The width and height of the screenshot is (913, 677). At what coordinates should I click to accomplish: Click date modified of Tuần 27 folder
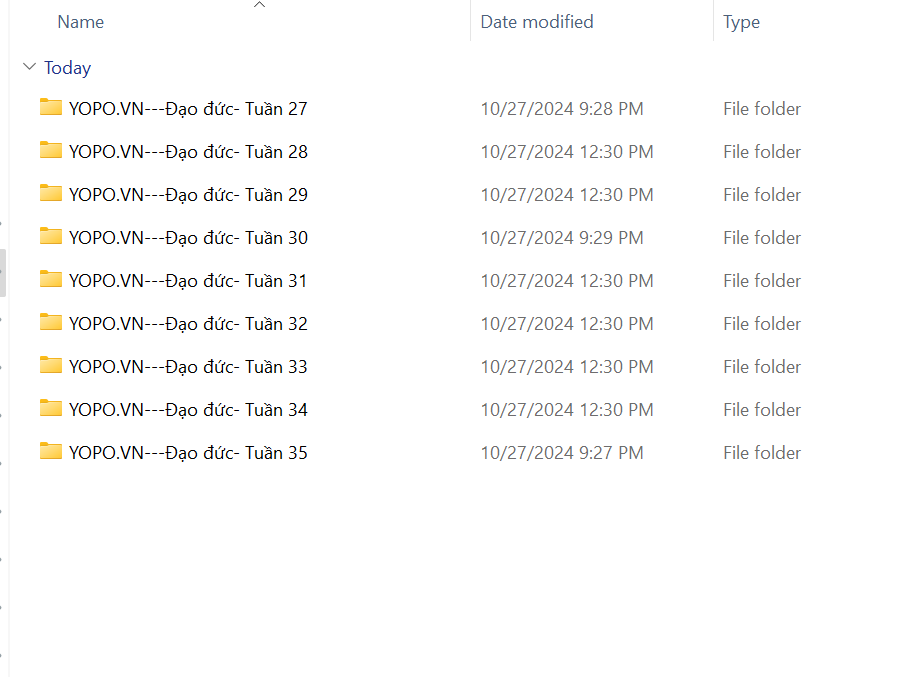click(x=561, y=109)
